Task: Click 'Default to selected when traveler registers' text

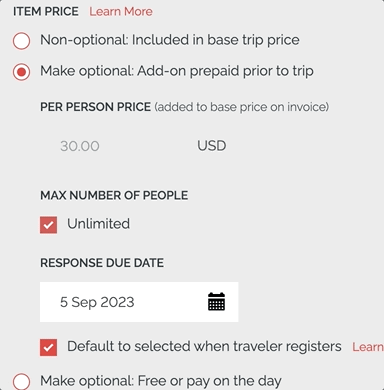Action: (204, 346)
